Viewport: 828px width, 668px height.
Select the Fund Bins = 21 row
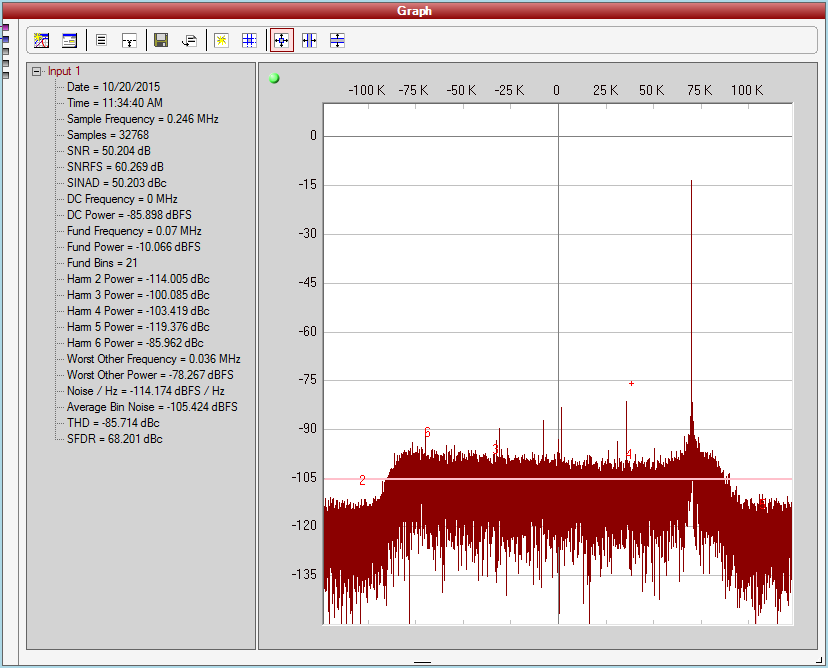(x=102, y=262)
